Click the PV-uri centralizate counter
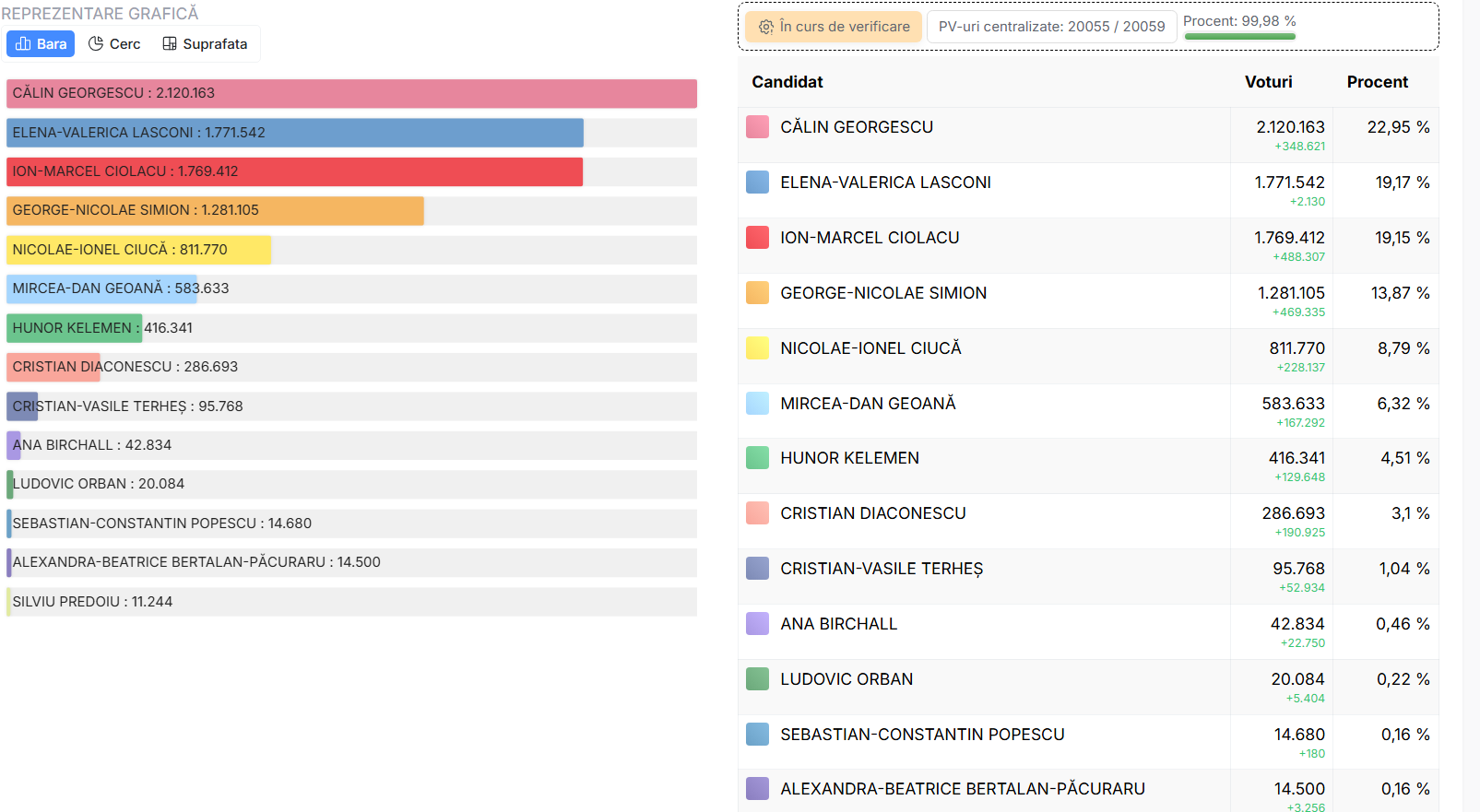The image size is (1480, 812). pyautogui.click(x=1051, y=27)
